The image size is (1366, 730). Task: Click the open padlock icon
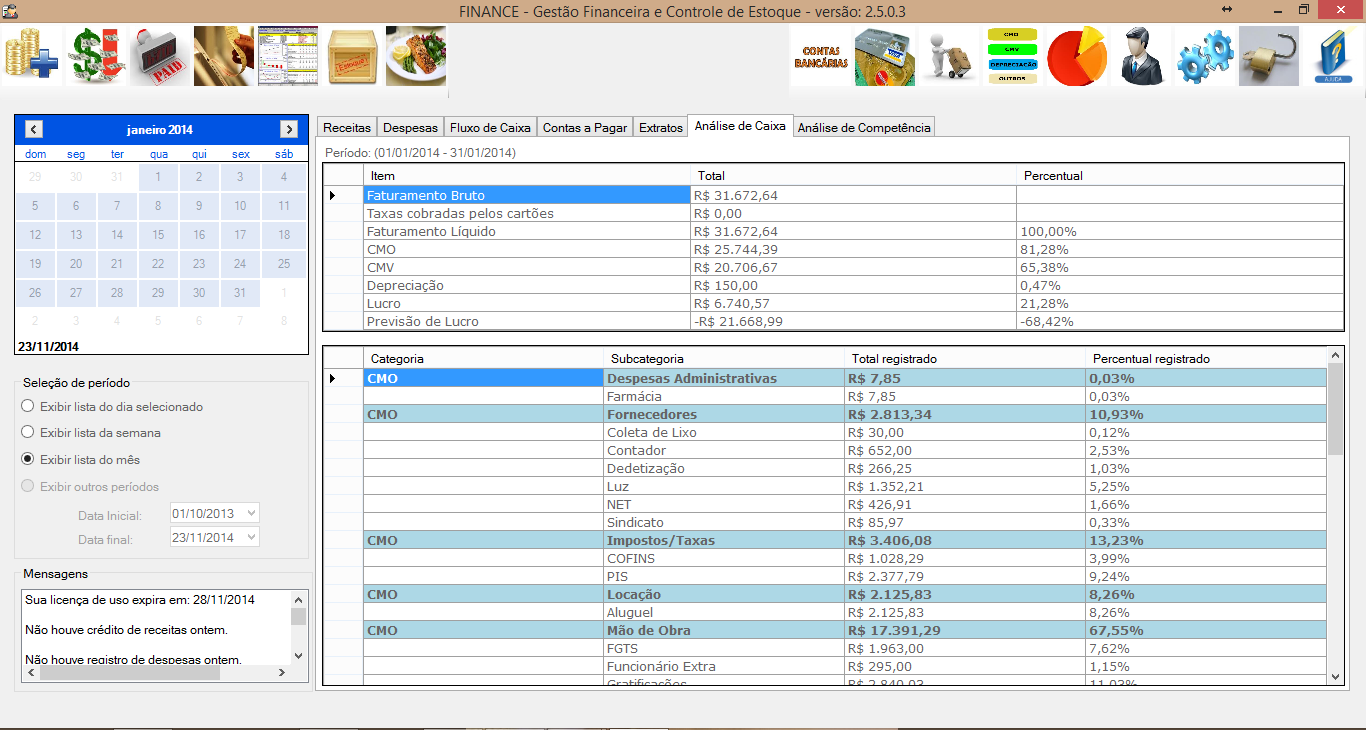click(1269, 56)
